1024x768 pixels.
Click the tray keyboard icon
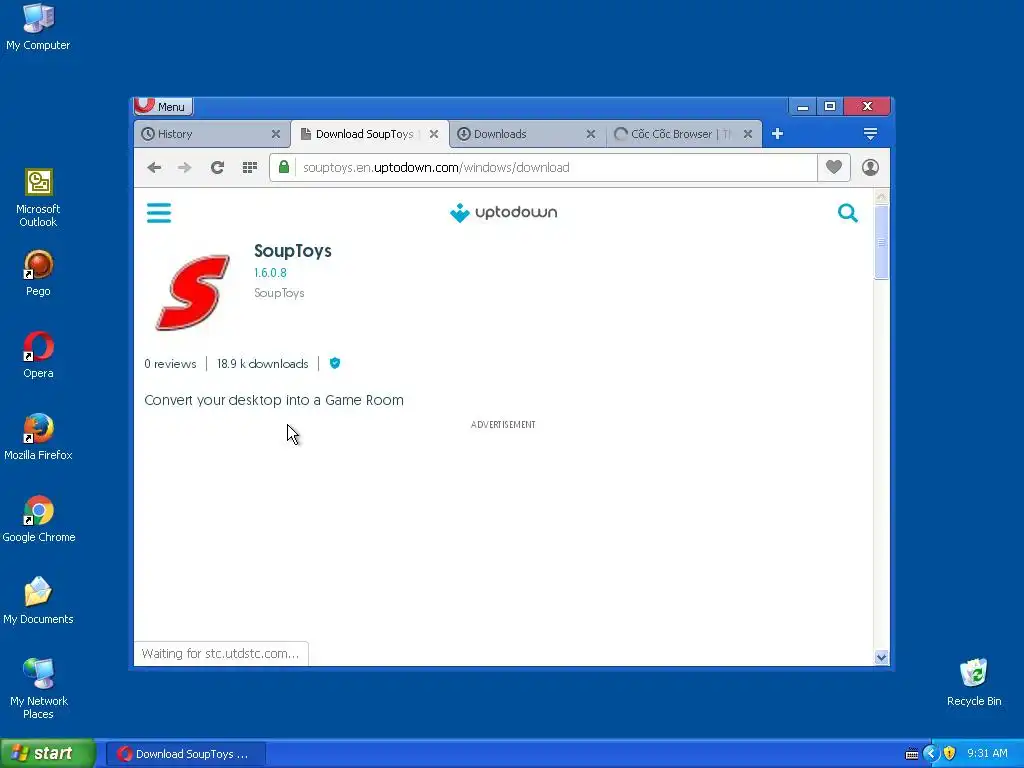[912, 754]
